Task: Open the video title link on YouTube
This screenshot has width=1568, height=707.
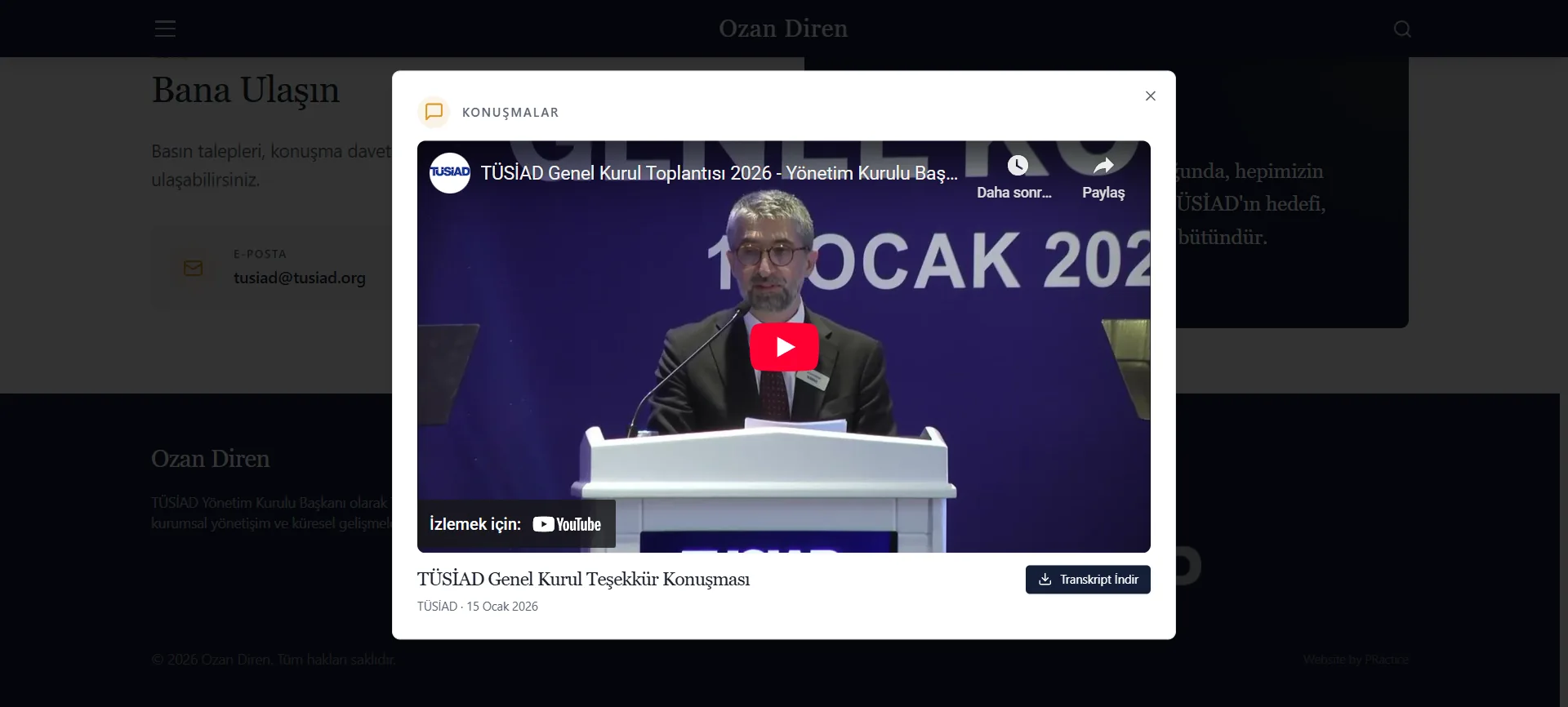Action: pos(719,173)
